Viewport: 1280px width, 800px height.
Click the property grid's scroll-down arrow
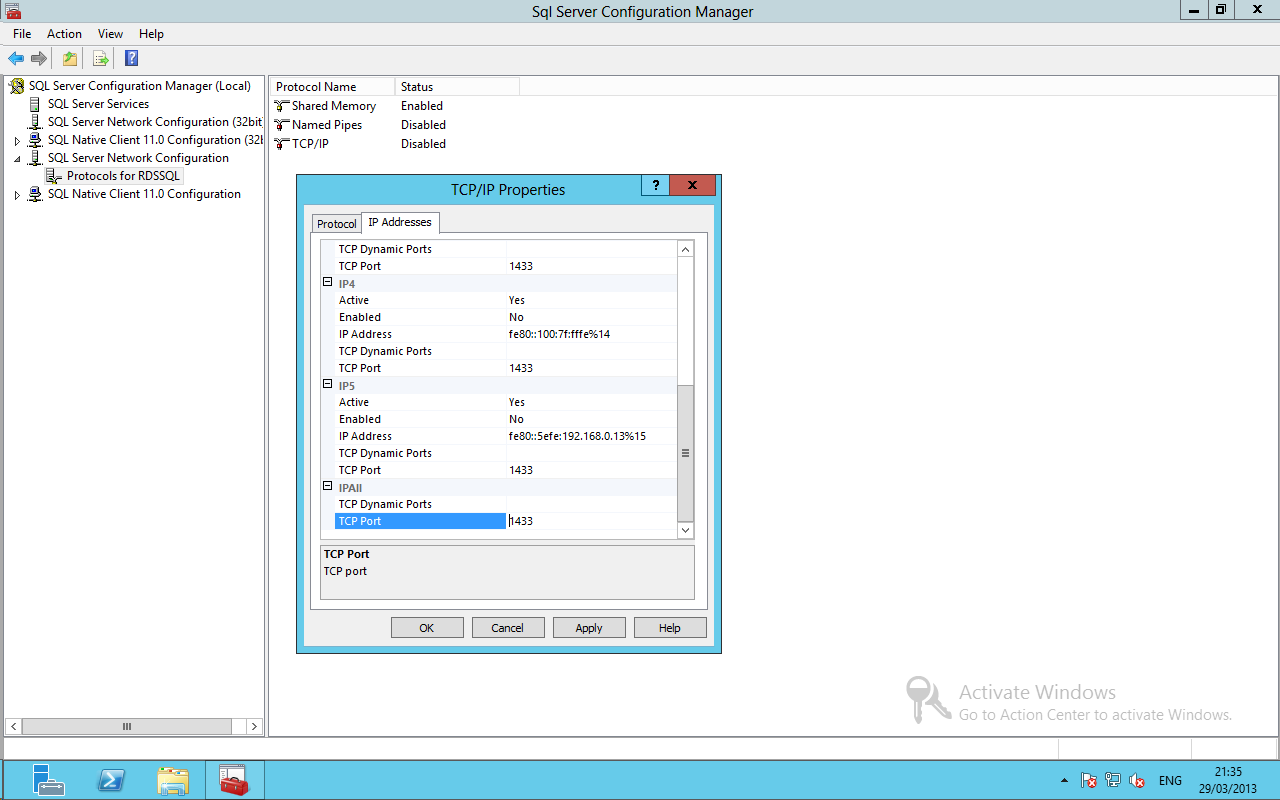coord(686,530)
